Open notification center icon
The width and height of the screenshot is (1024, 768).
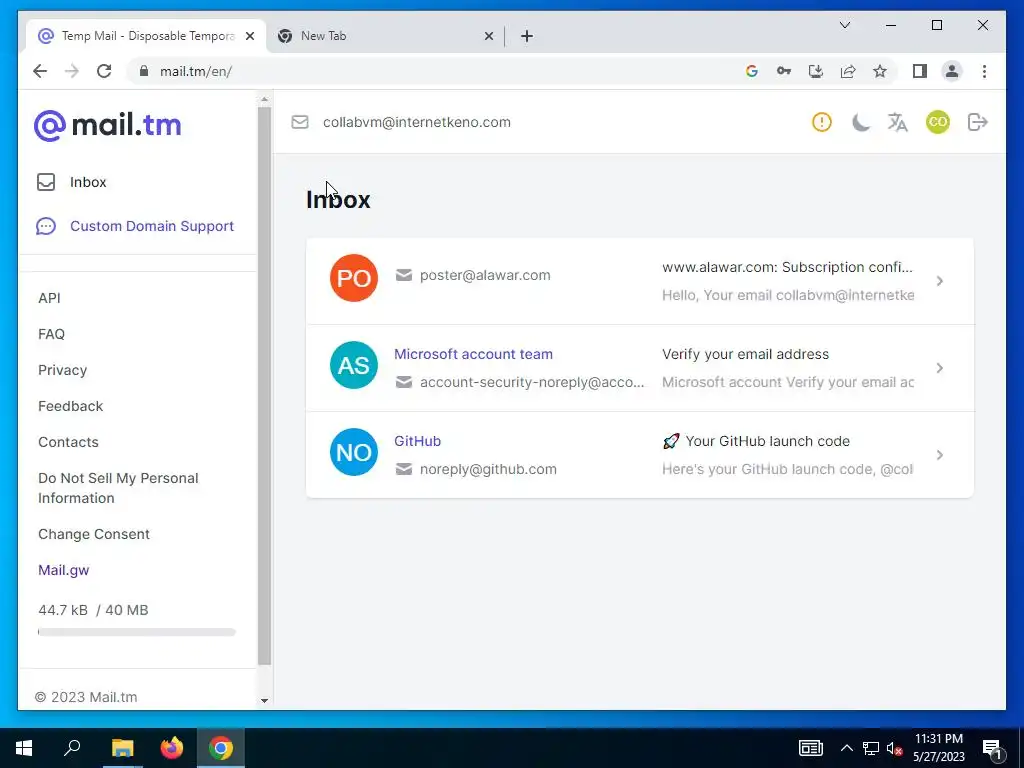[991, 749]
